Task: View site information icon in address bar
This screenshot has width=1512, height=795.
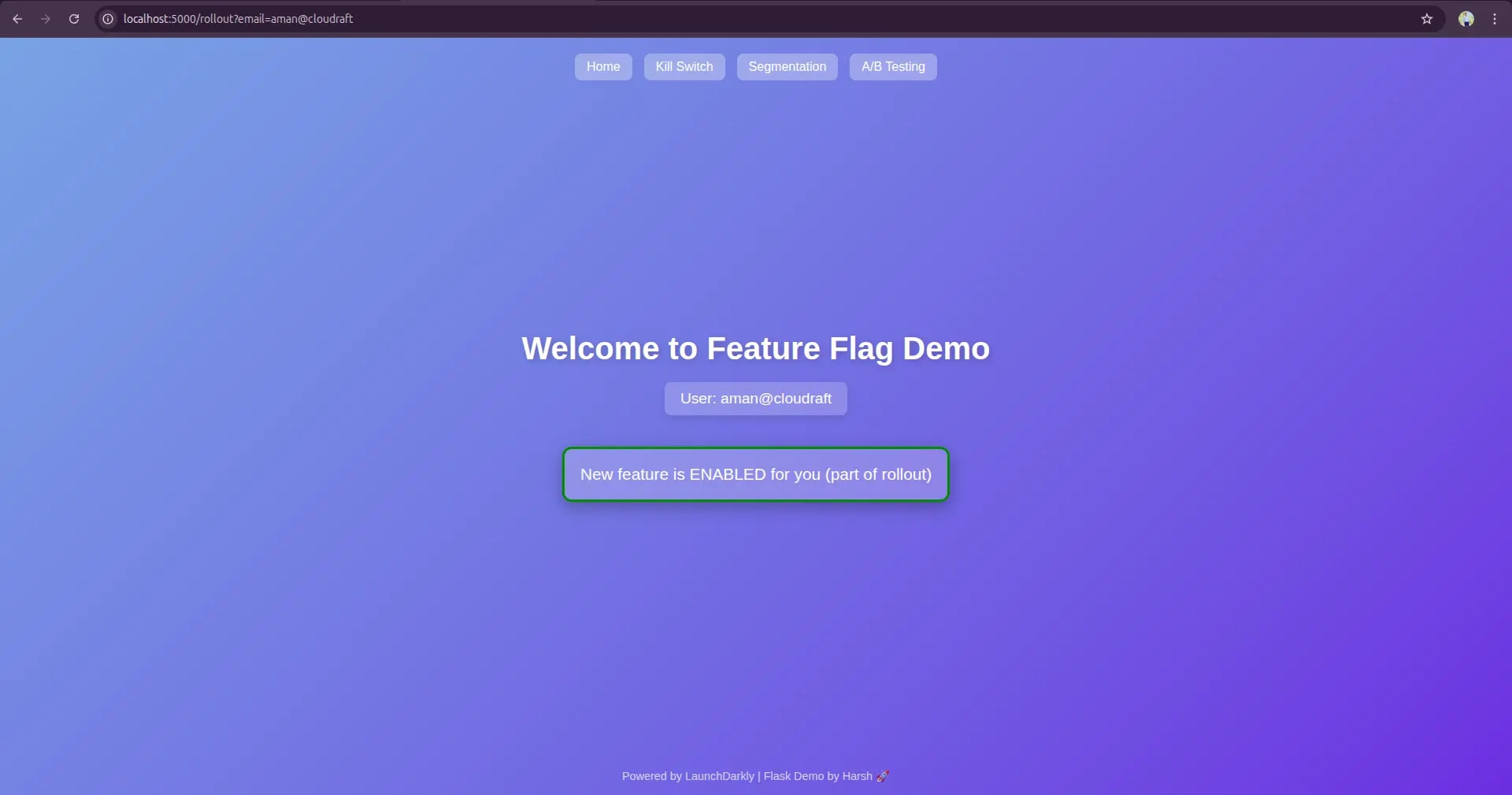Action: tap(108, 19)
